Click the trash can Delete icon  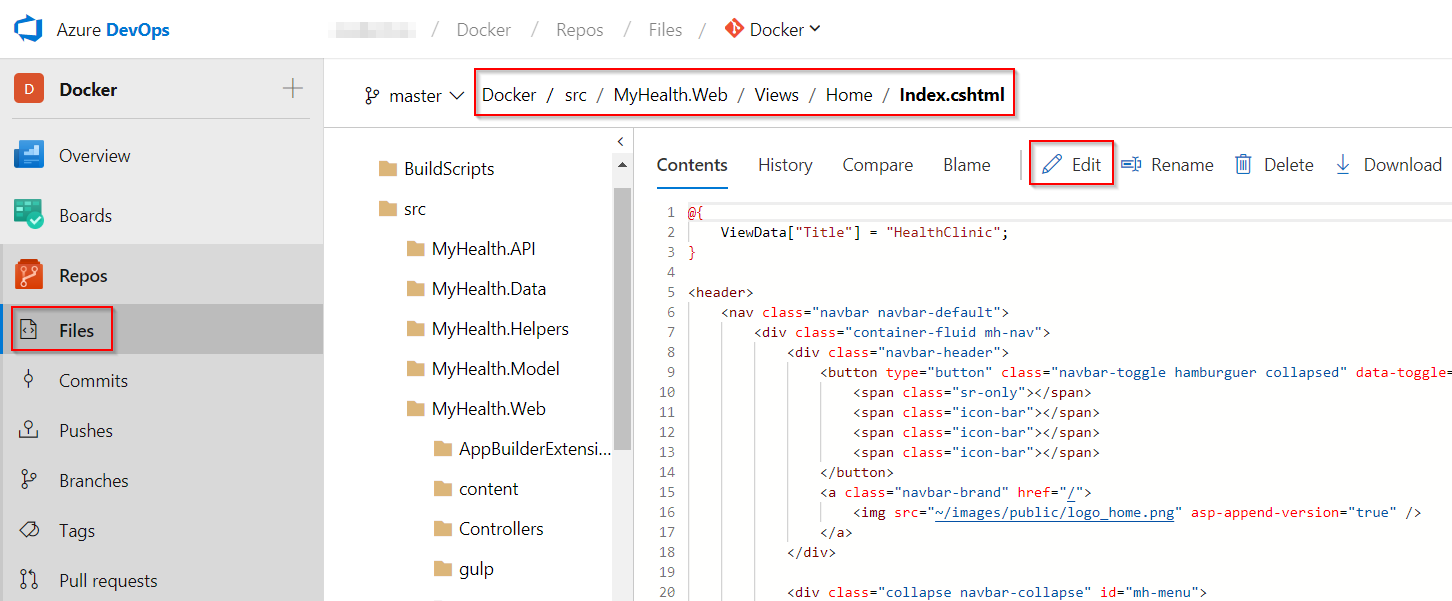coord(1243,165)
